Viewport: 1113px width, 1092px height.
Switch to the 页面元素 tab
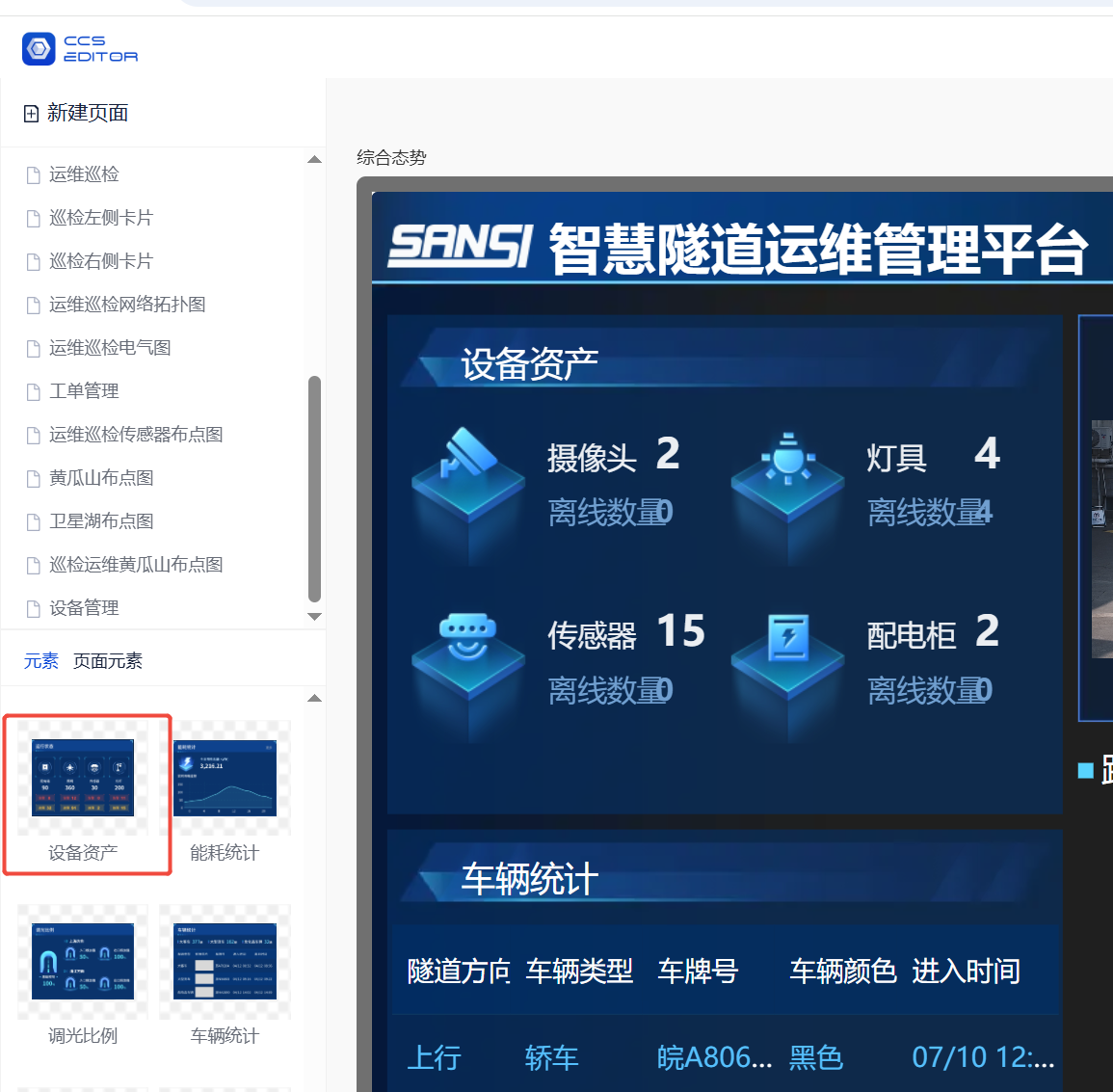click(108, 661)
